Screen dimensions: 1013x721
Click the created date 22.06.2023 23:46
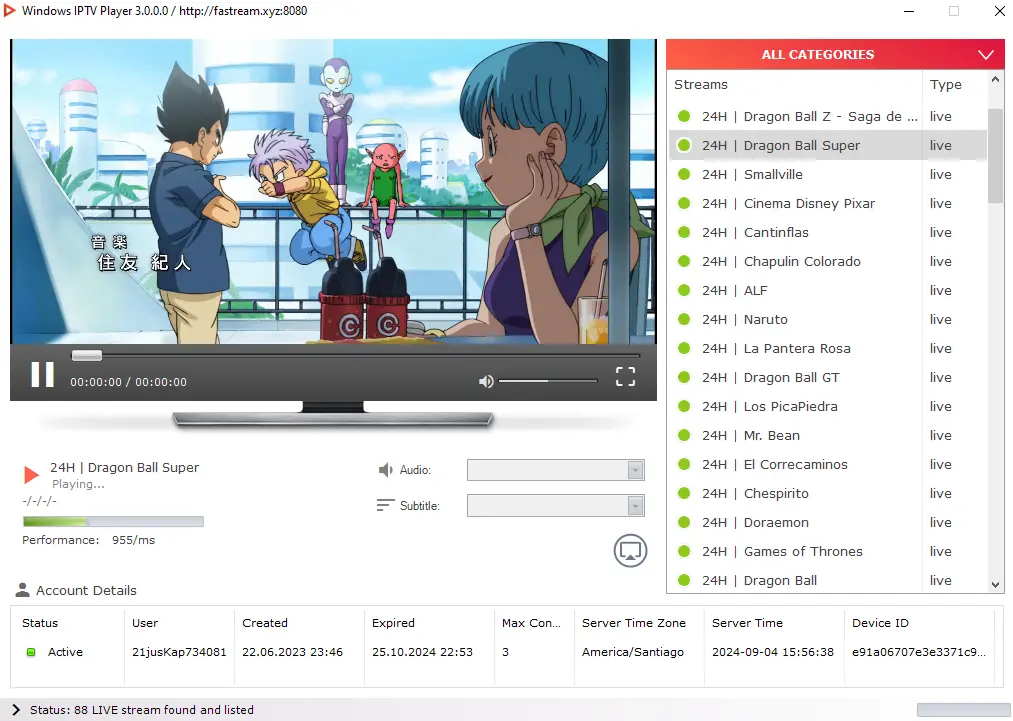coord(292,652)
